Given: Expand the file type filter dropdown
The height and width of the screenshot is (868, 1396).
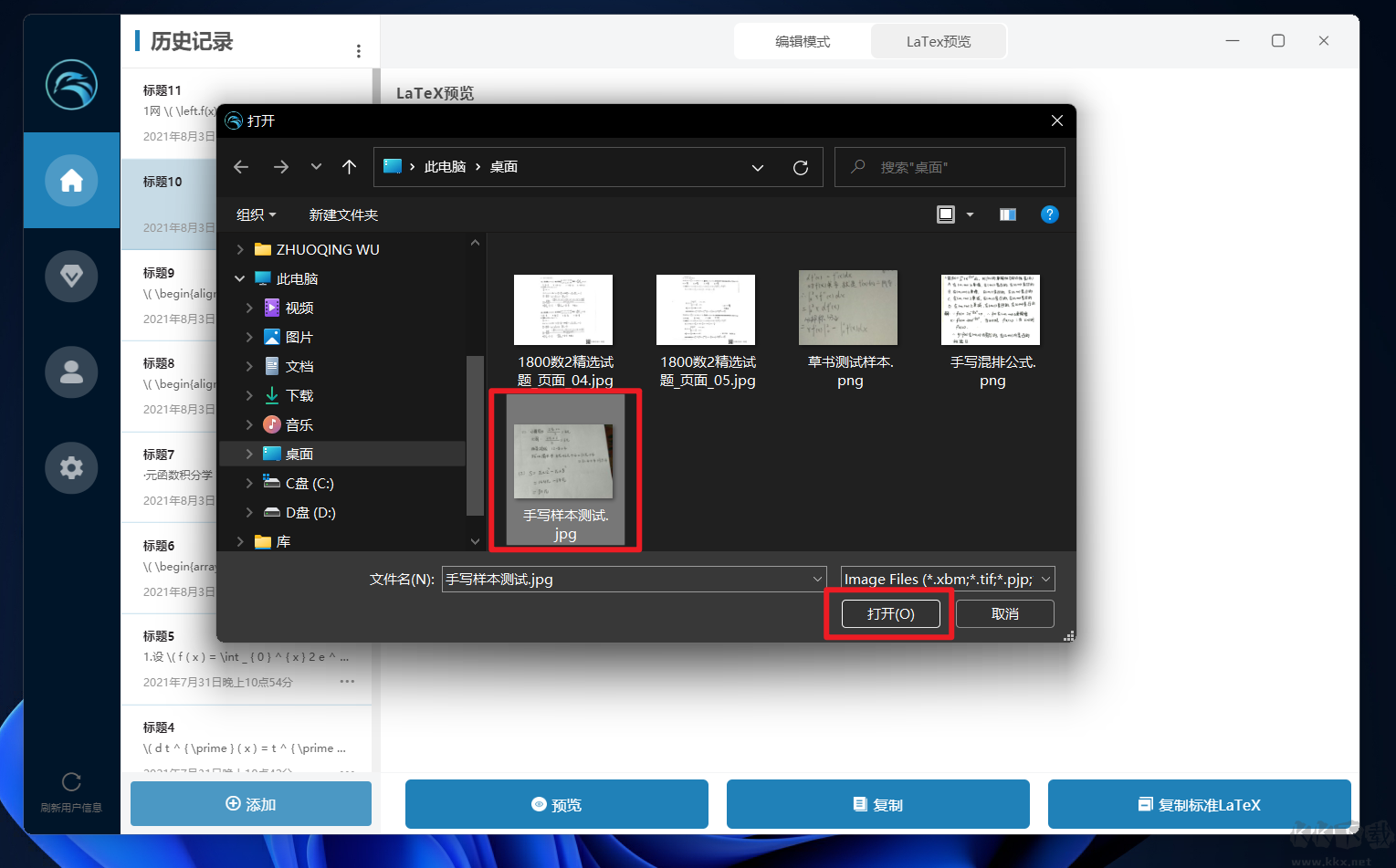Looking at the screenshot, I should coord(947,580).
